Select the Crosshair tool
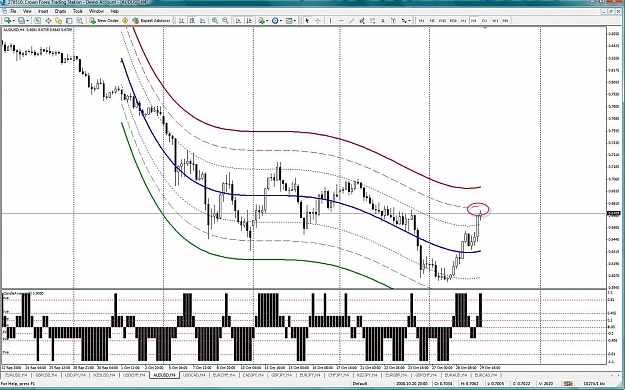The width and height of the screenshot is (625, 390). [318, 20]
